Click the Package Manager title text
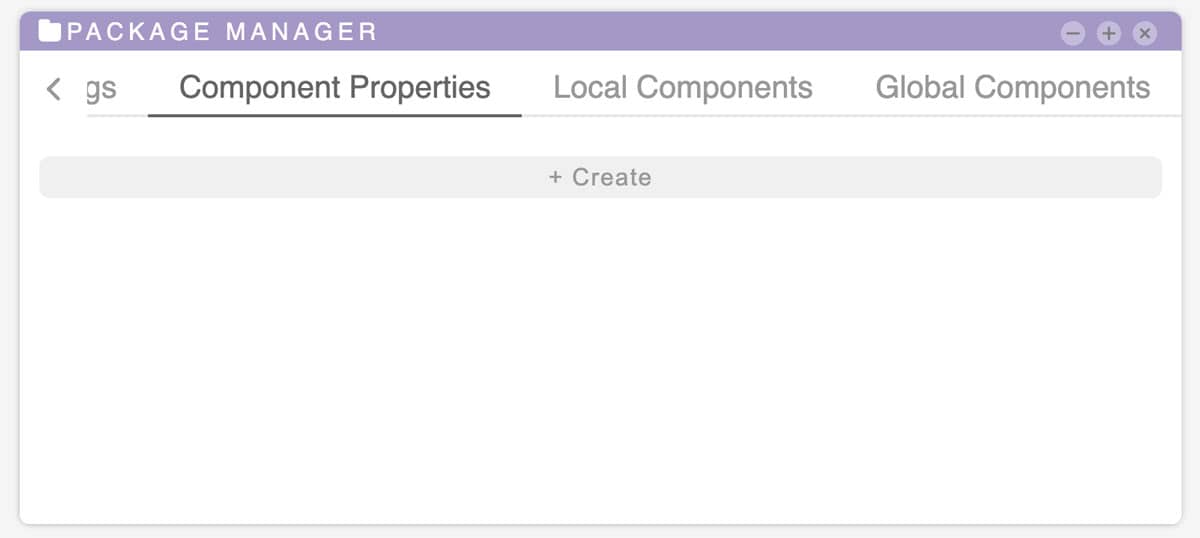 pos(222,31)
